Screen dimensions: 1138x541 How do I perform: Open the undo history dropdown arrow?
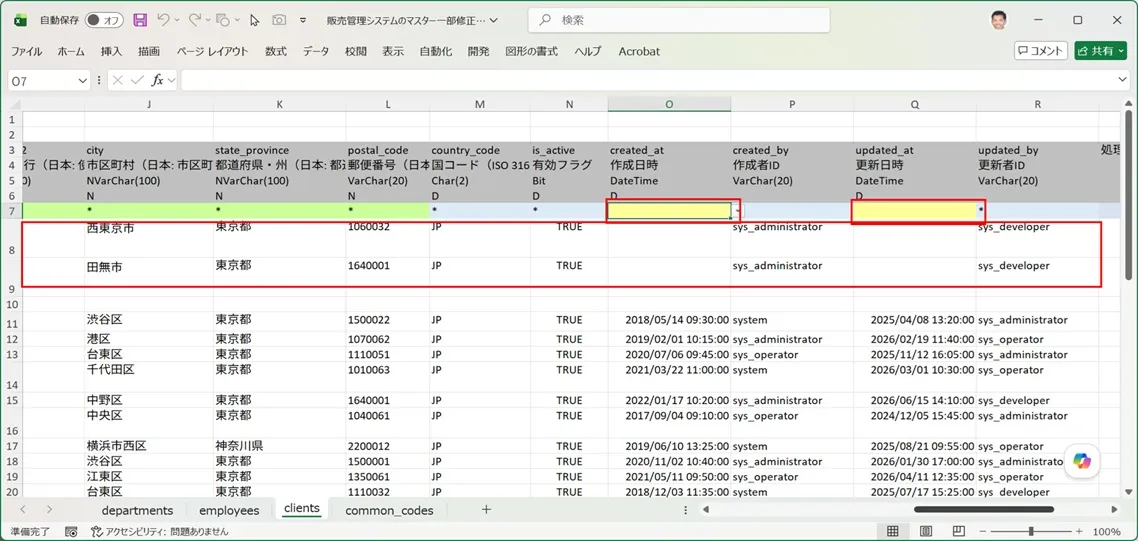[x=178, y=20]
